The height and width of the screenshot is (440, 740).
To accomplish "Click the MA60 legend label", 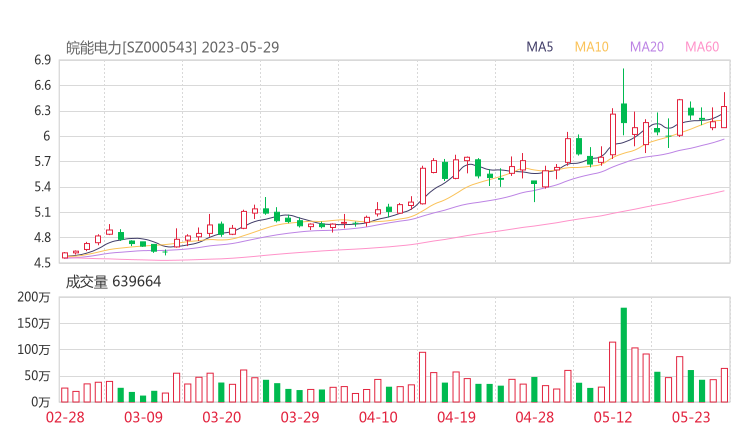I will [x=702, y=47].
